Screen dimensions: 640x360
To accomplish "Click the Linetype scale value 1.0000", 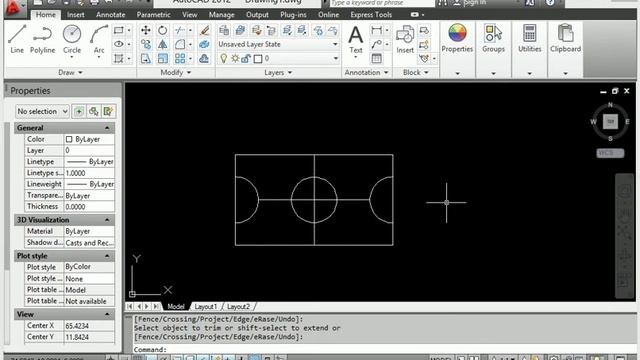I will point(89,173).
